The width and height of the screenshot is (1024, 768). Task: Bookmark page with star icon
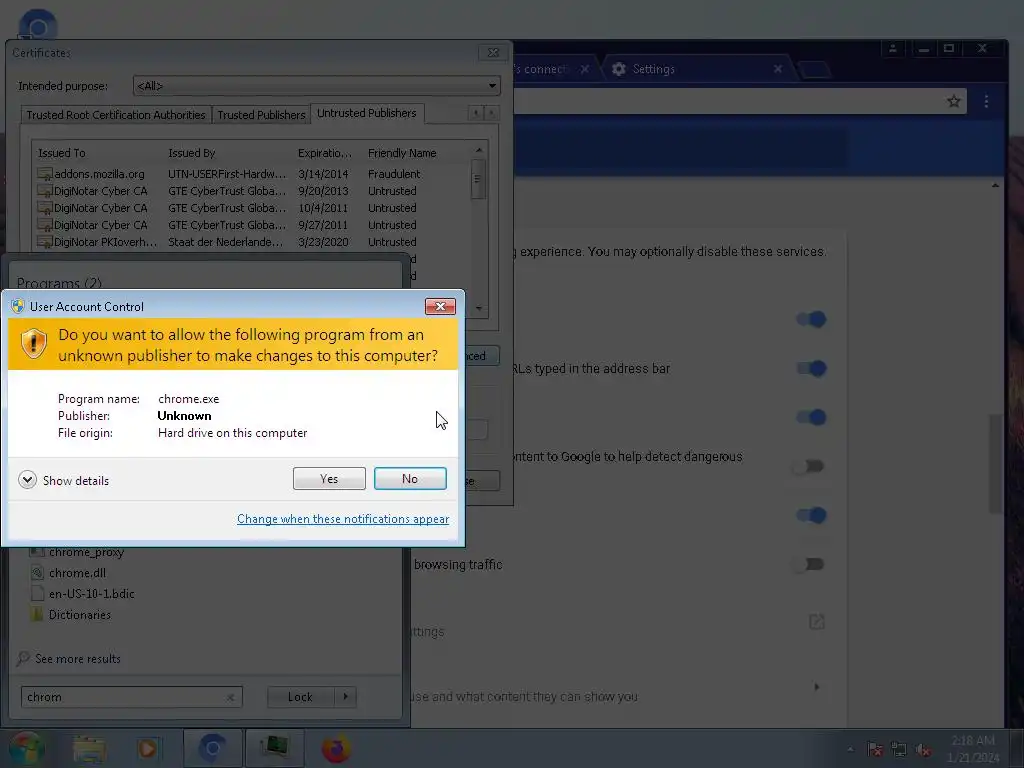point(954,101)
